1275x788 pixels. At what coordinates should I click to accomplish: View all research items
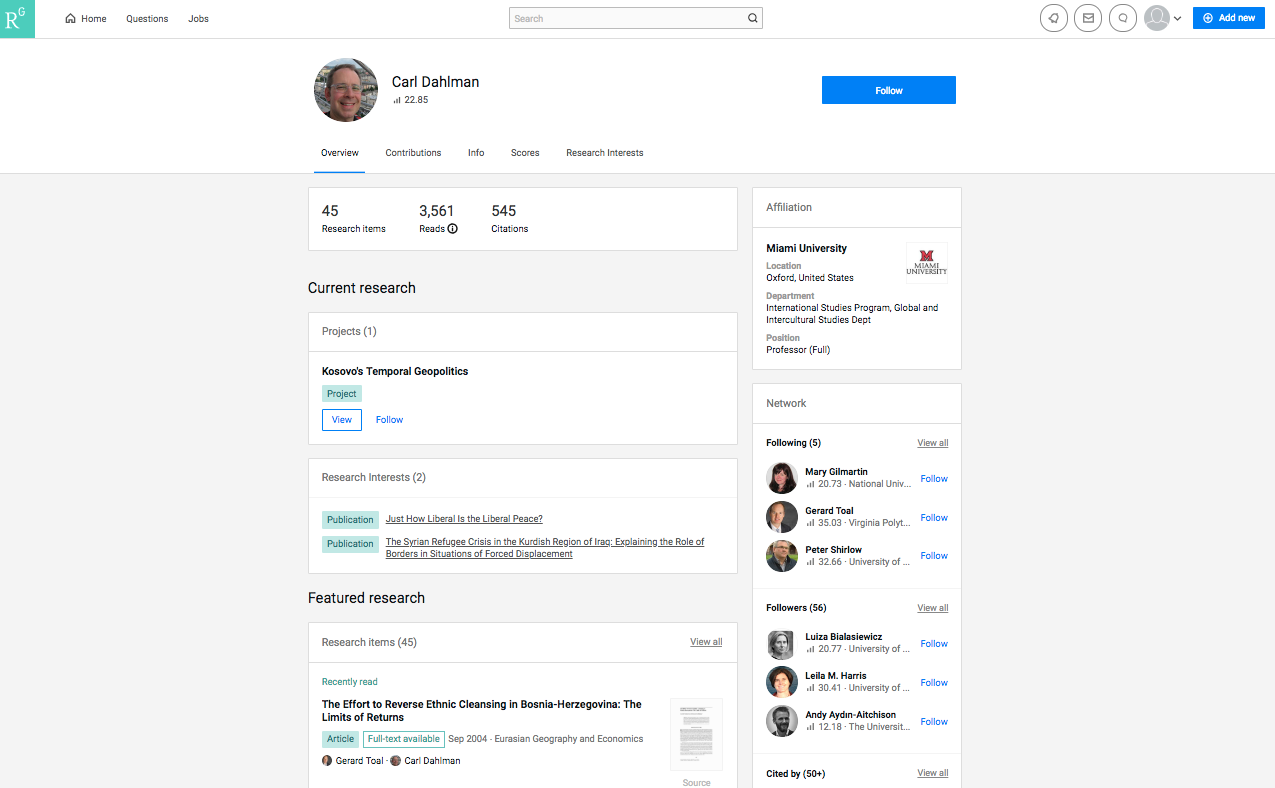705,642
